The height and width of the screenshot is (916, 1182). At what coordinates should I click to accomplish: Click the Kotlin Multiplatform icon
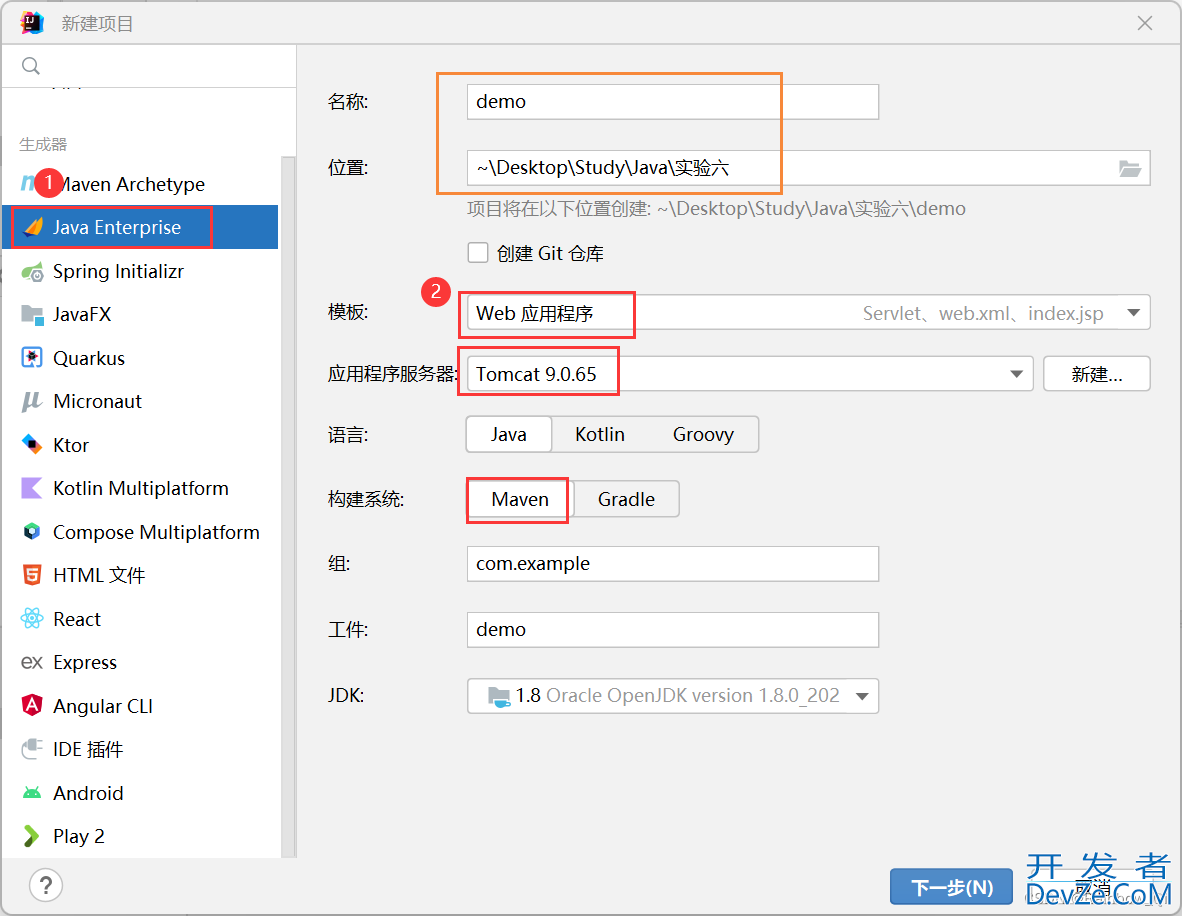click(x=32, y=488)
